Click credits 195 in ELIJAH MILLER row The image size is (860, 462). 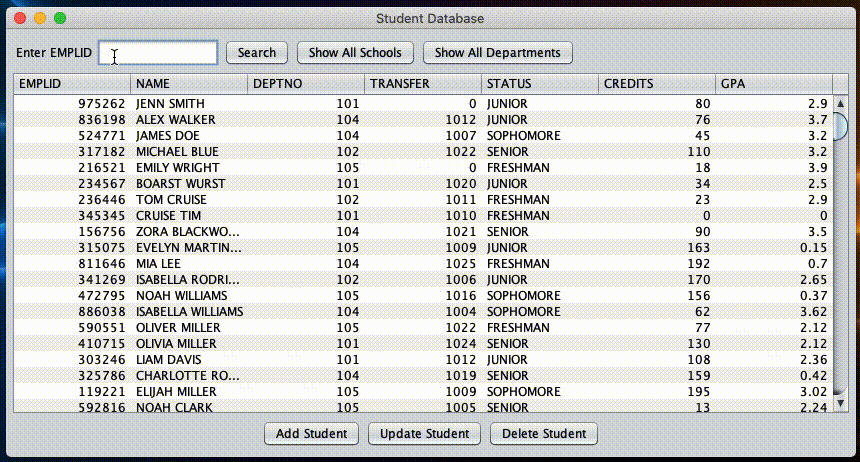tap(657, 391)
